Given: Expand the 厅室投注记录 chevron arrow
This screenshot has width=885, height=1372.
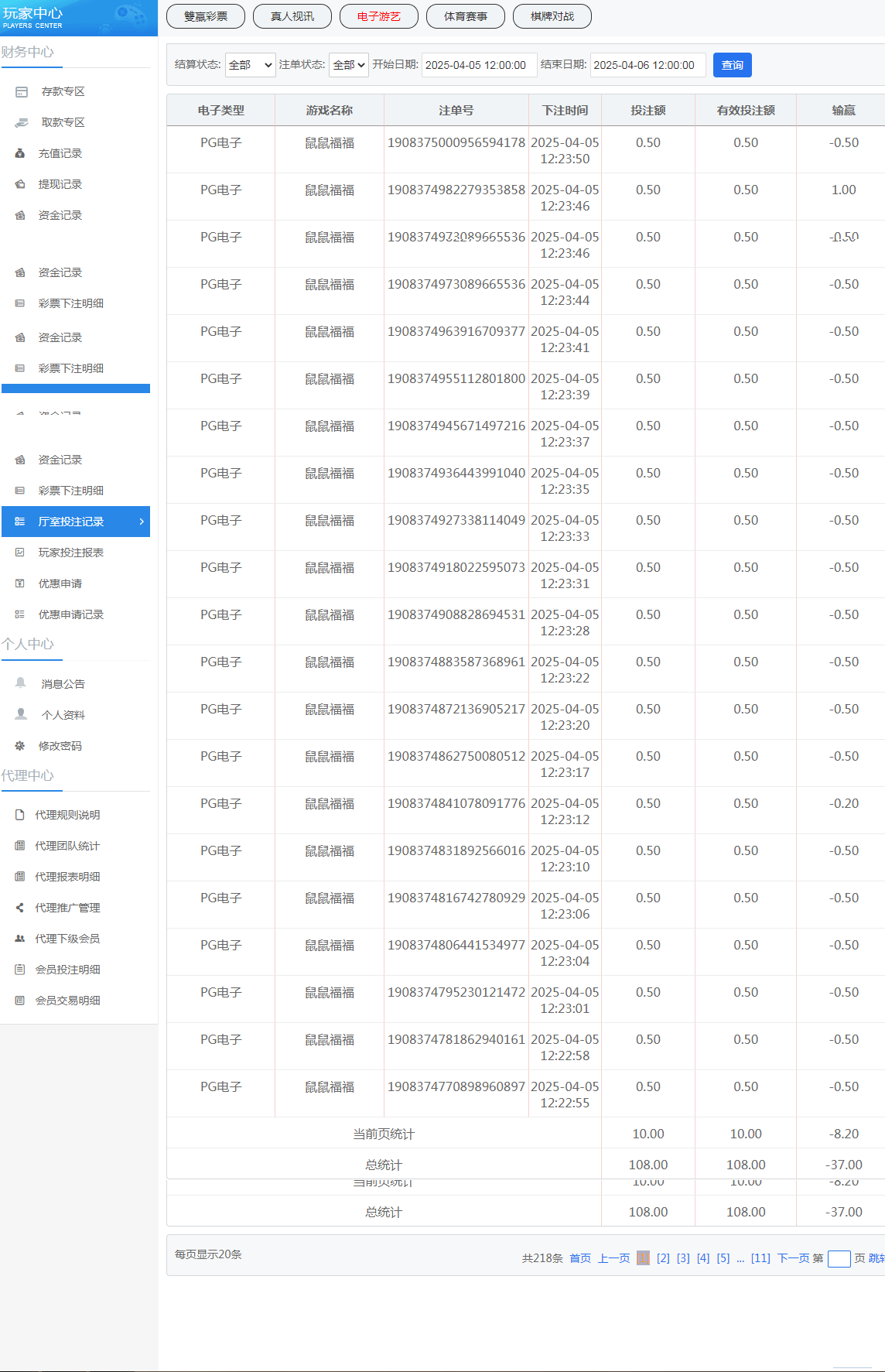Looking at the screenshot, I should click(x=142, y=522).
